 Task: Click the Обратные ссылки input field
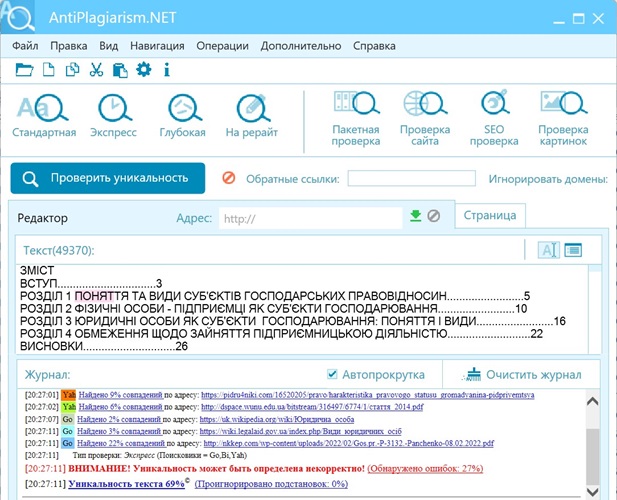click(411, 178)
